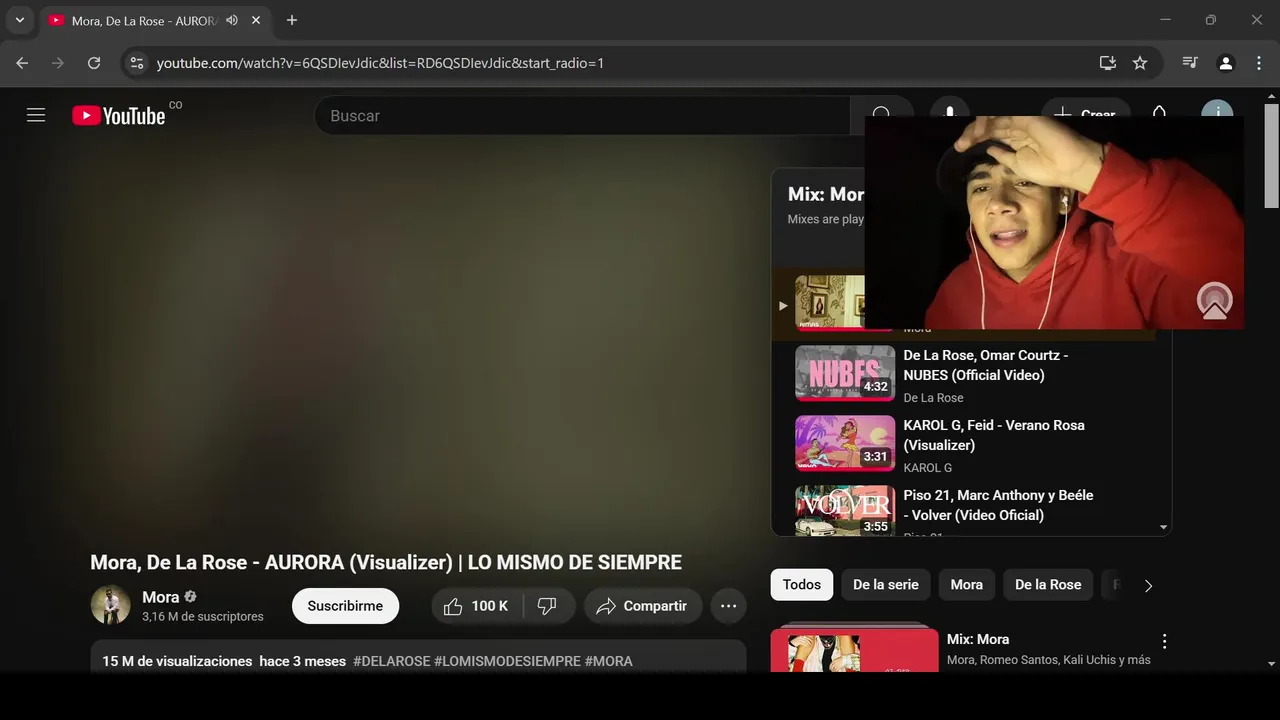Click the #DELAROSE hashtag
The image size is (1280, 720).
tap(391, 661)
